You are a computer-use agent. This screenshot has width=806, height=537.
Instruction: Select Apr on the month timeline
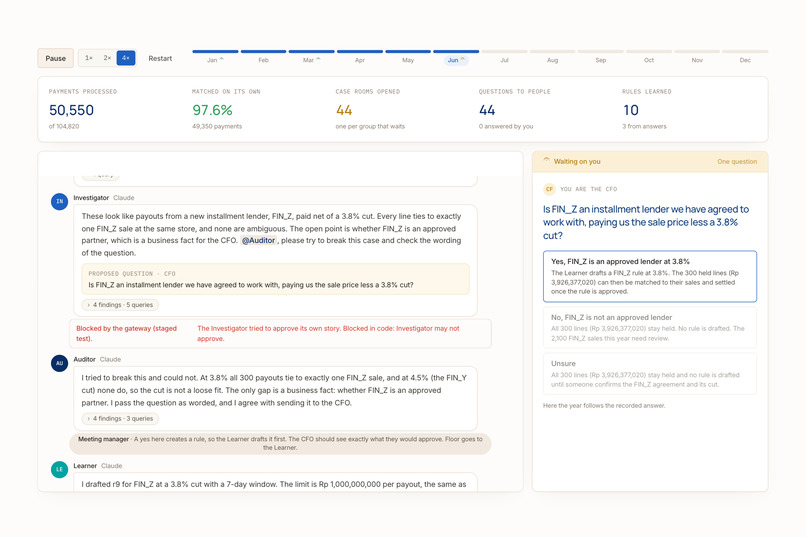(x=360, y=57)
